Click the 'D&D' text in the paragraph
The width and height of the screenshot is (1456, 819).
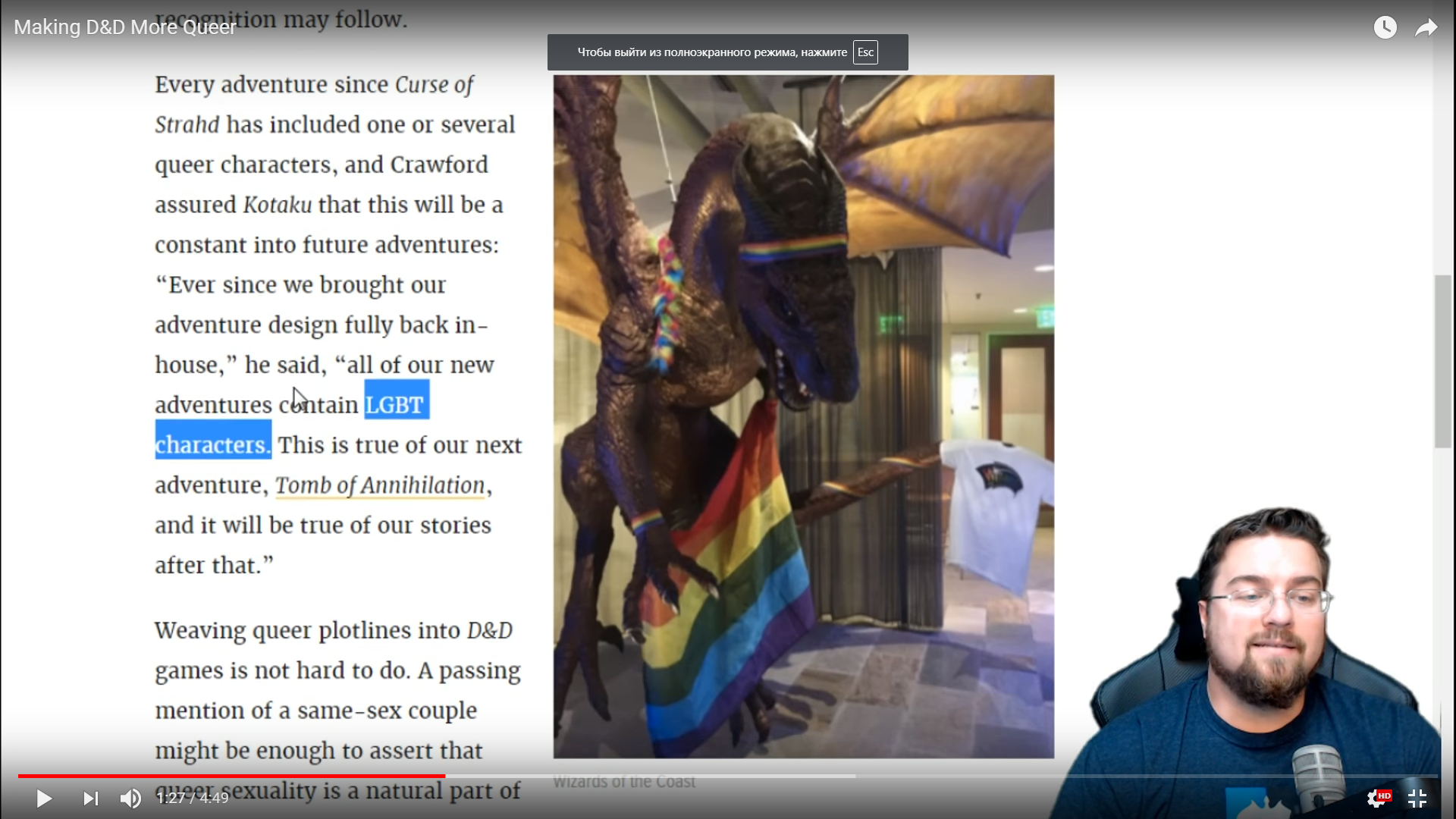[x=489, y=630]
